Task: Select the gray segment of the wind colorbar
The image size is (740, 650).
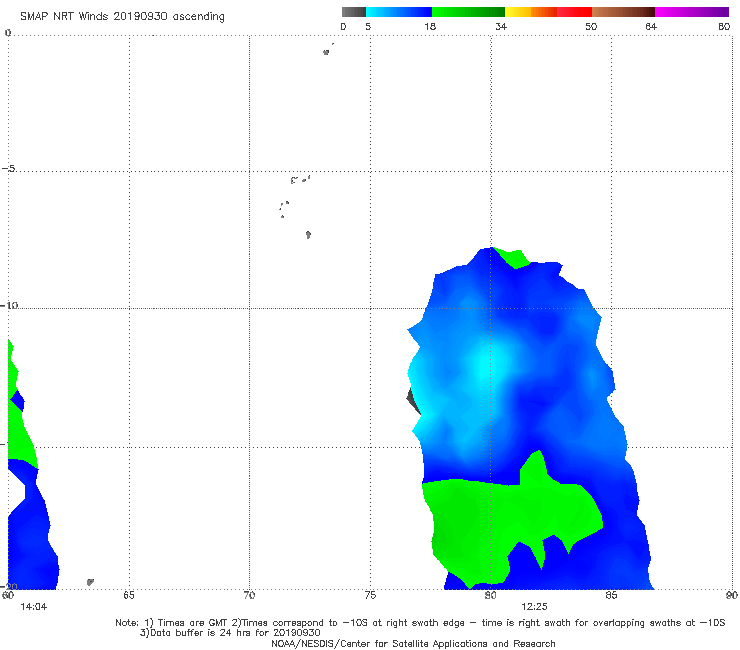Action: 353,12
